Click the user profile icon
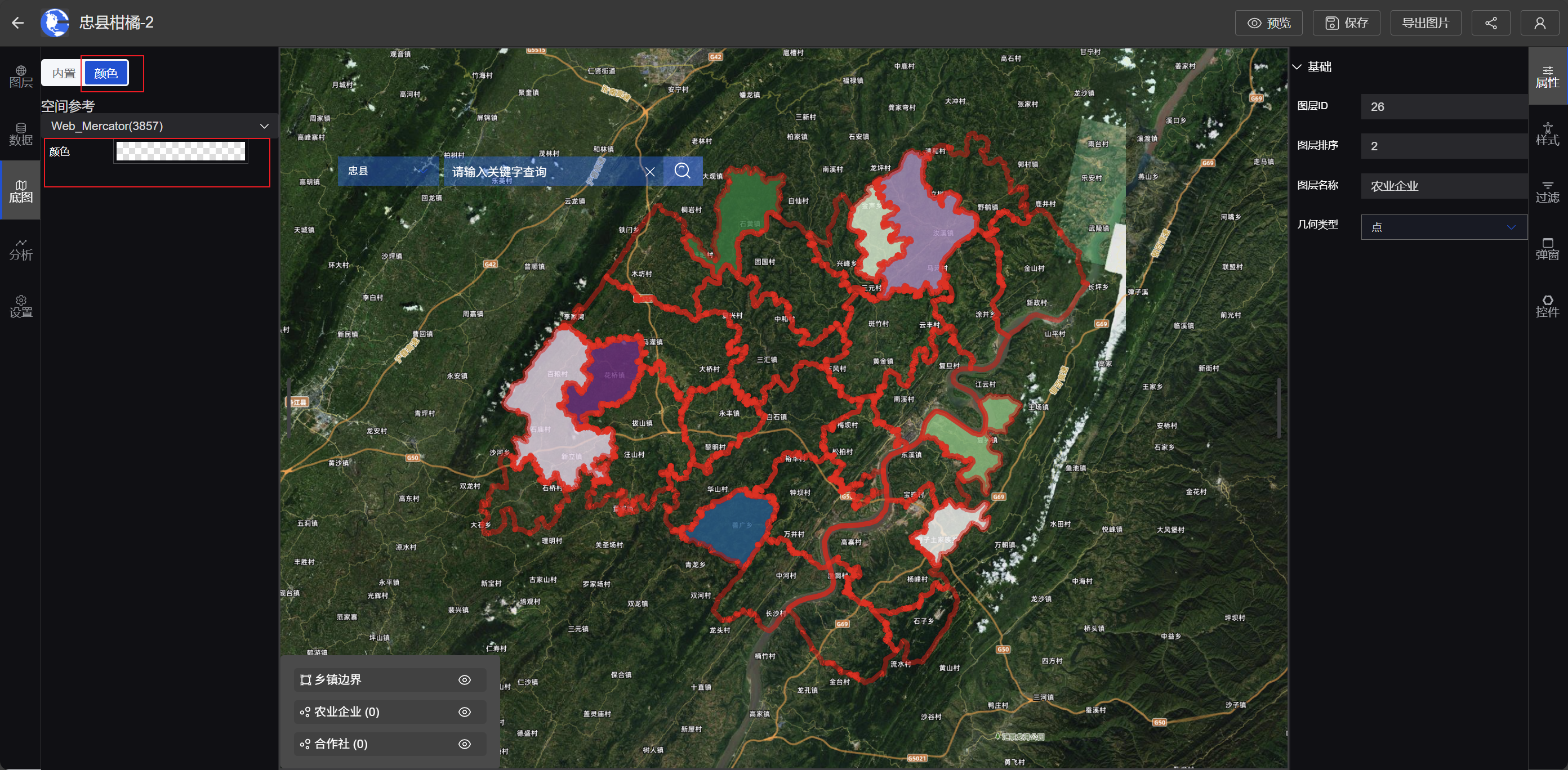 click(x=1539, y=23)
